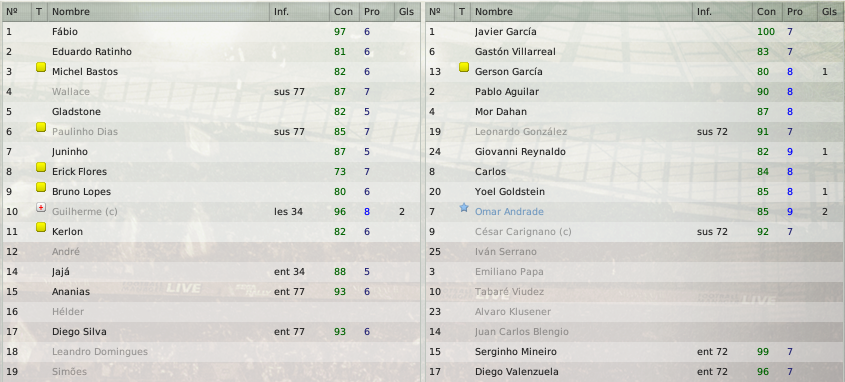Click Bruno Lopes's yellow card icon
845x382 pixels.
pyautogui.click(x=40, y=187)
